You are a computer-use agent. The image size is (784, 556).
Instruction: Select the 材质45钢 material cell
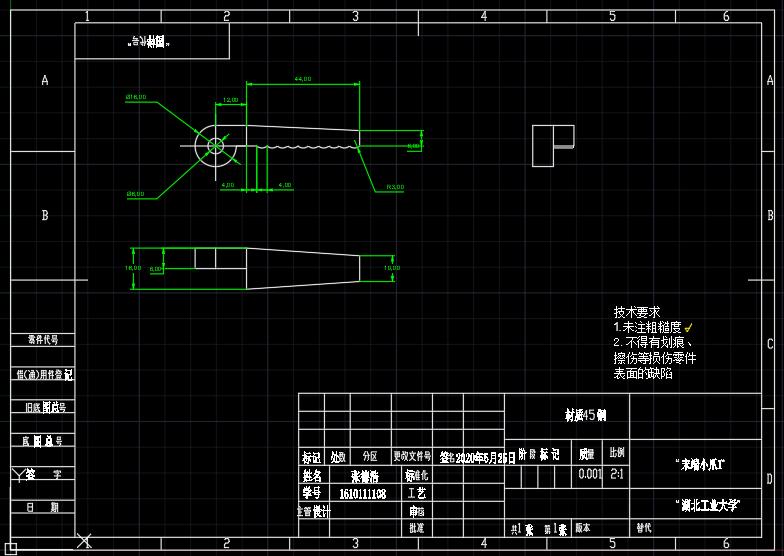point(585,415)
